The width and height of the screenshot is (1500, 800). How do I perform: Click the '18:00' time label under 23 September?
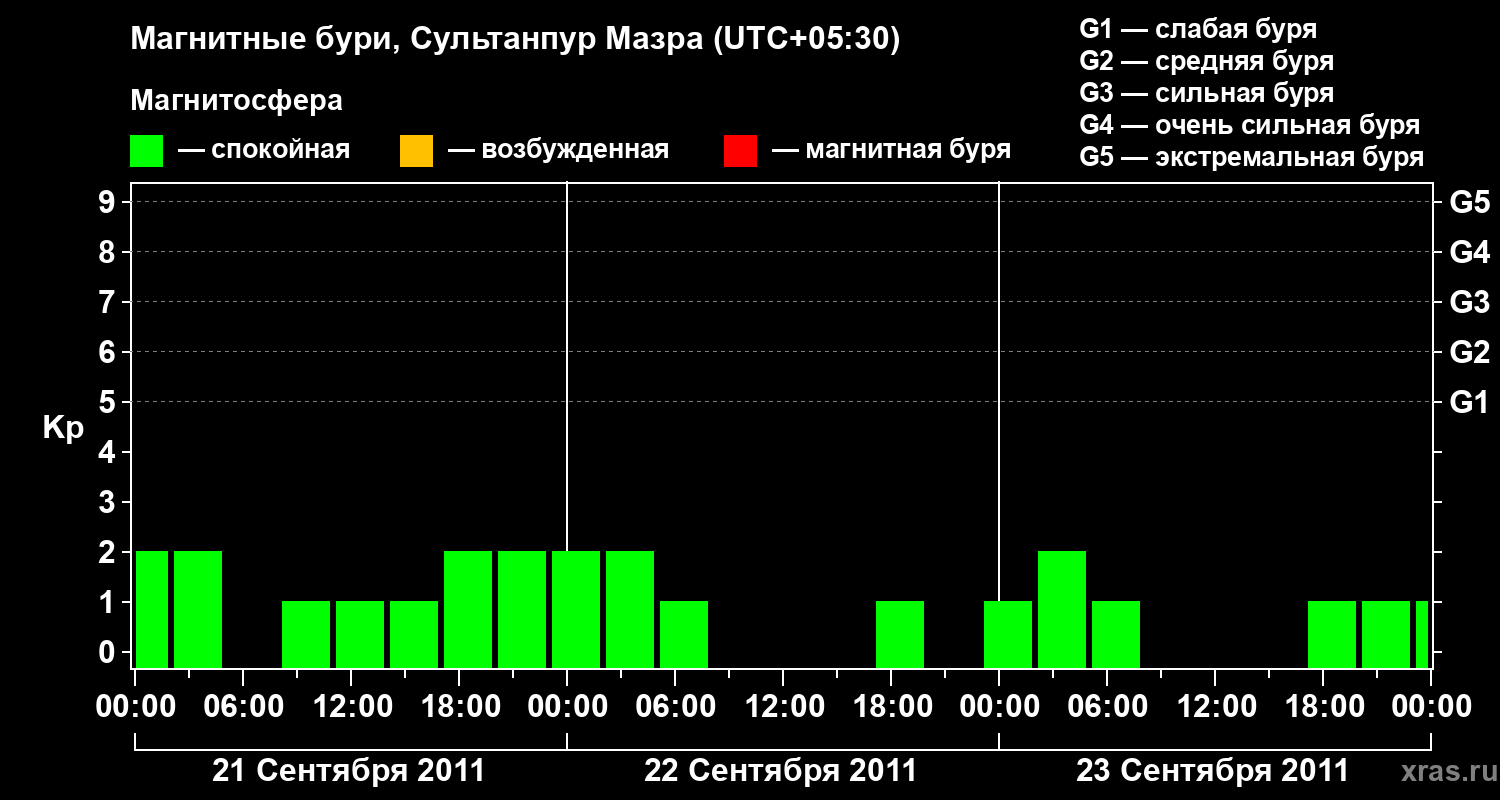1323,708
